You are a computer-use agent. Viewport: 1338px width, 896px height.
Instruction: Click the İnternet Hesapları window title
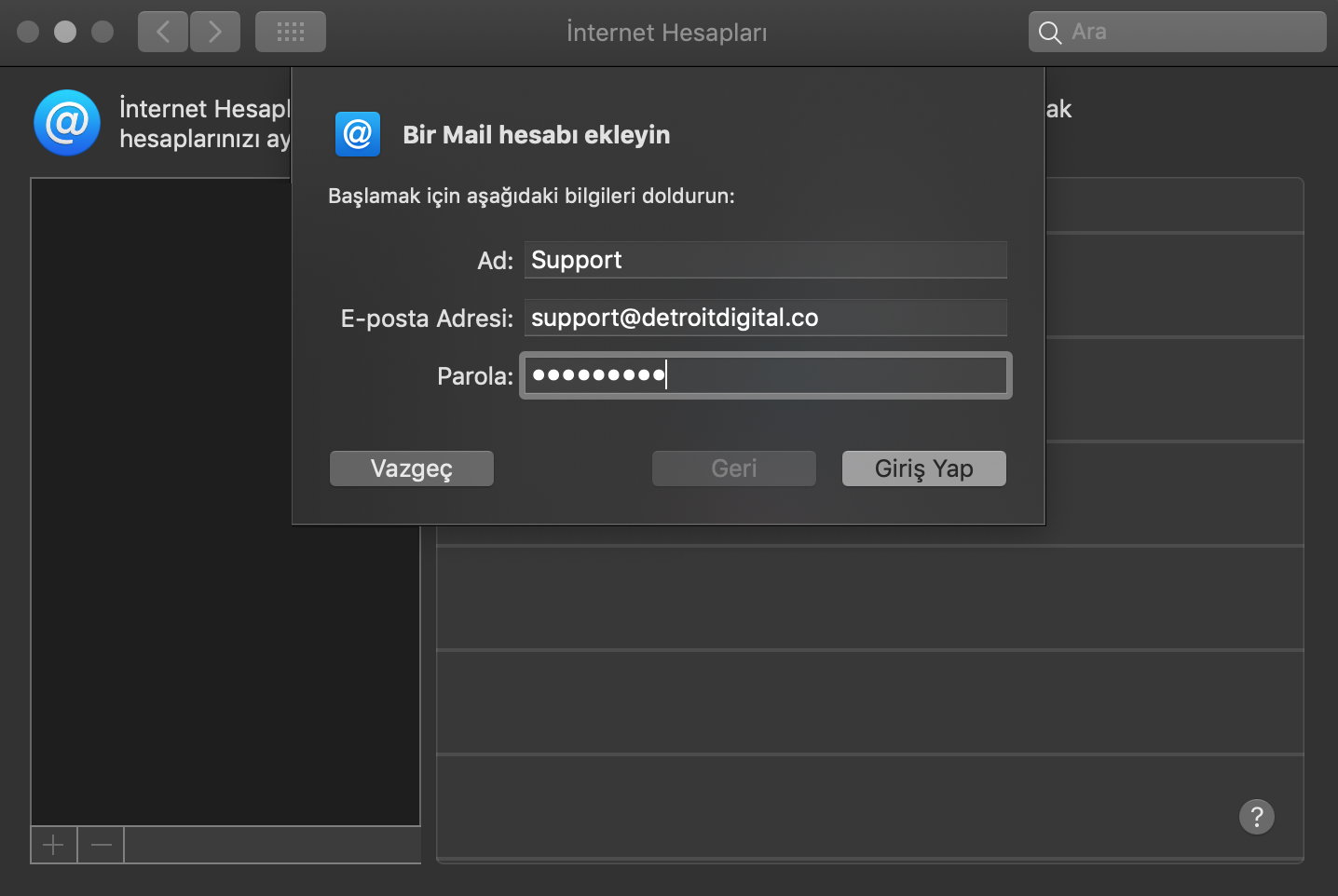coord(667,32)
